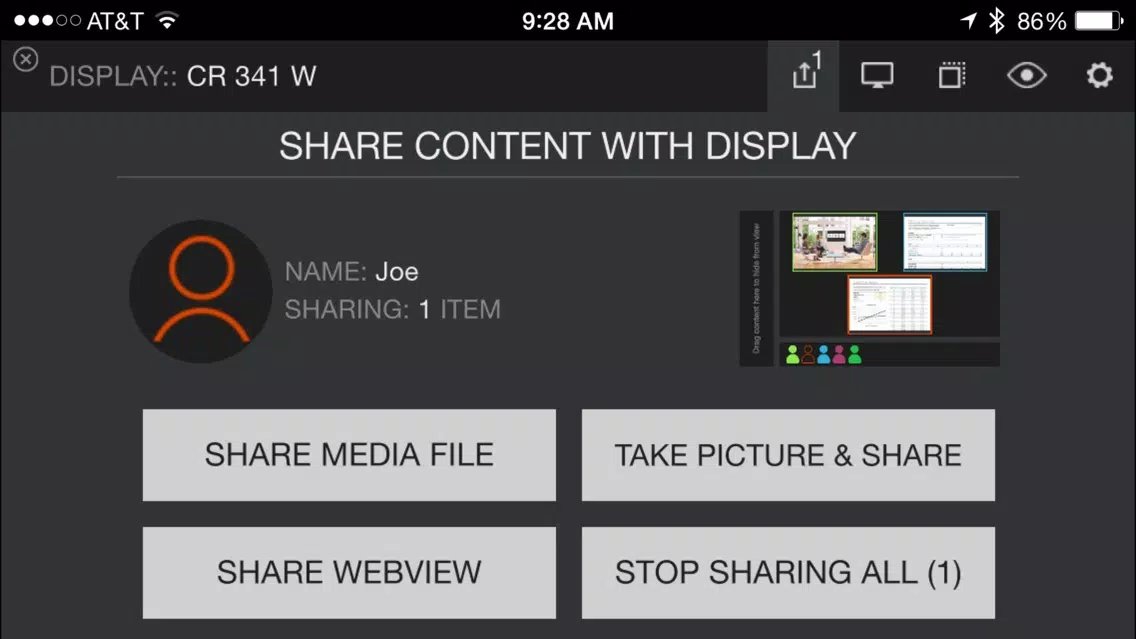Image resolution: width=1136 pixels, height=639 pixels.
Task: Click STOP SHARING ALL (1) button
Action: [x=788, y=572]
